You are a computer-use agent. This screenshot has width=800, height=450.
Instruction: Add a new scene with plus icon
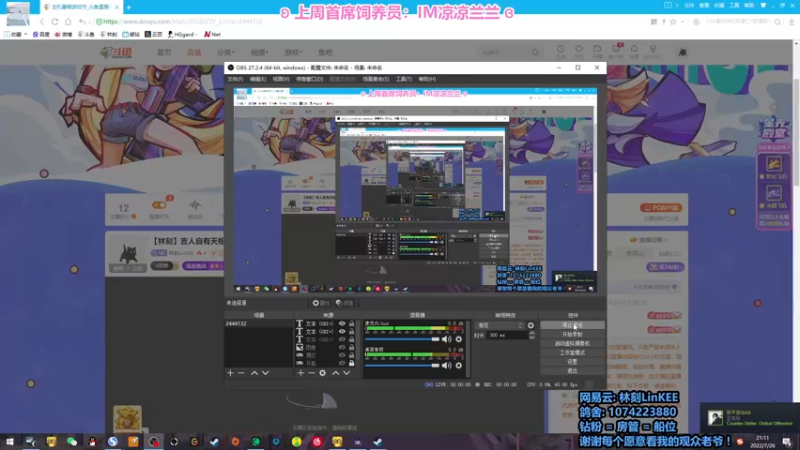230,373
